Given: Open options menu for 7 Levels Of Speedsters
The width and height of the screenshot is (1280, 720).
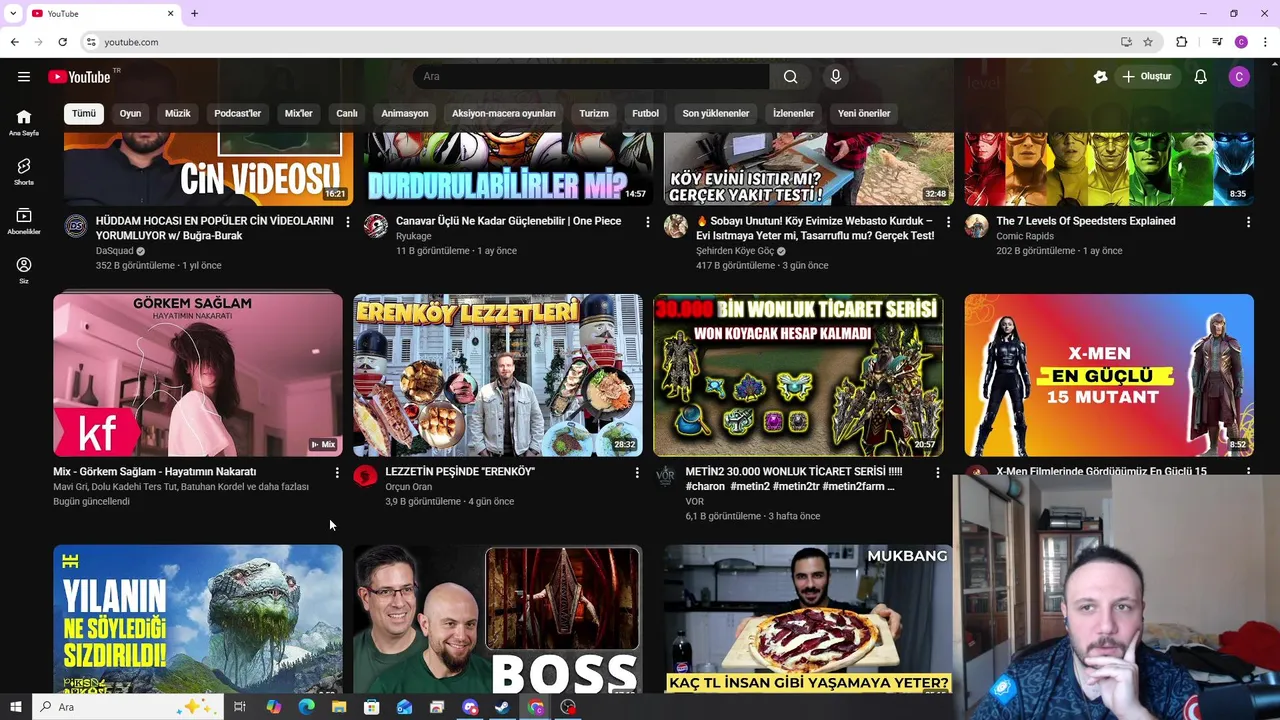Looking at the screenshot, I should coord(1248,222).
